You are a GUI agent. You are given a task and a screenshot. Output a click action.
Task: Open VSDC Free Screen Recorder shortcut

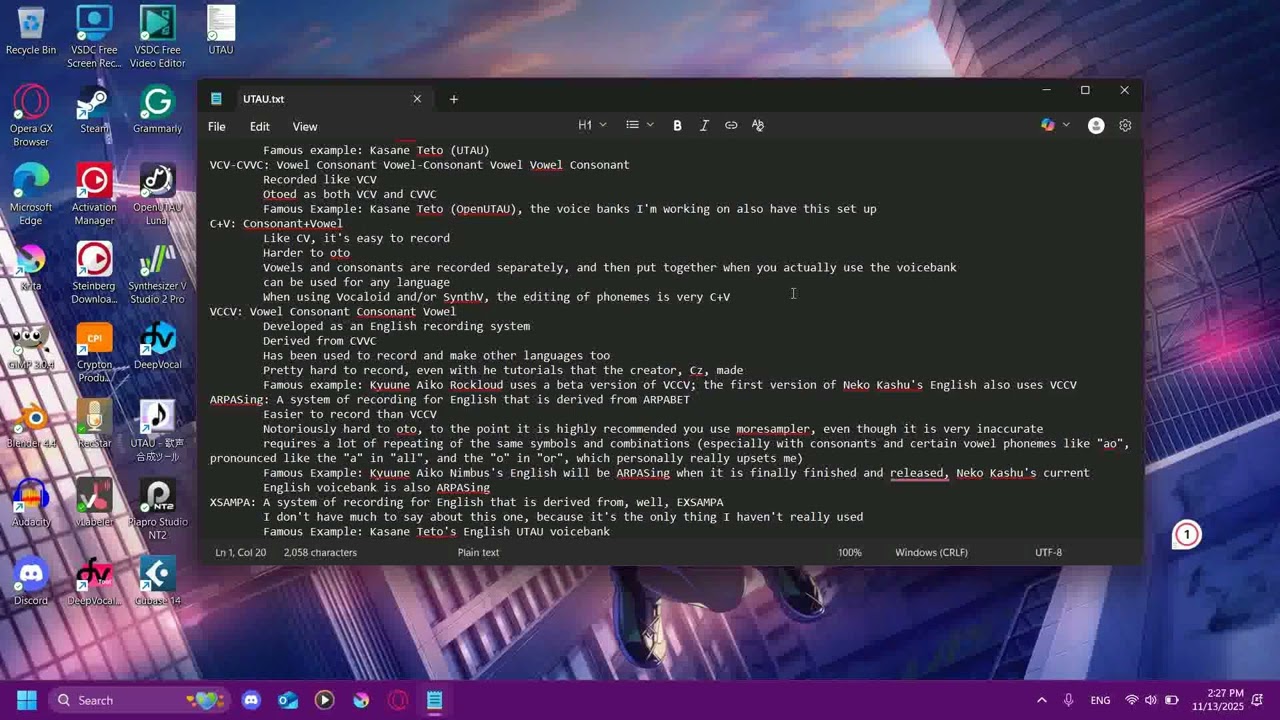94,37
